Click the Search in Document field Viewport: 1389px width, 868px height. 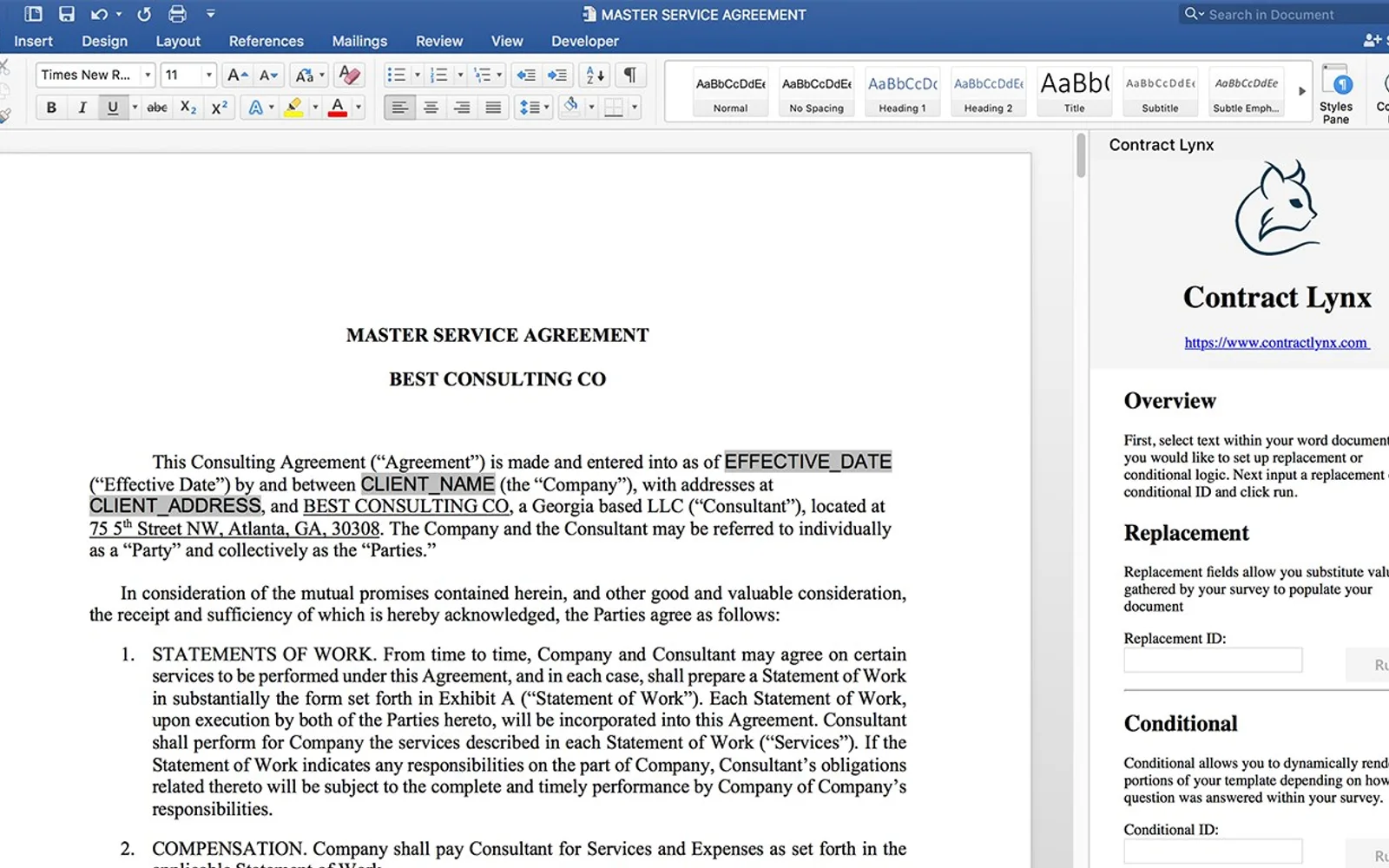coord(1285,14)
